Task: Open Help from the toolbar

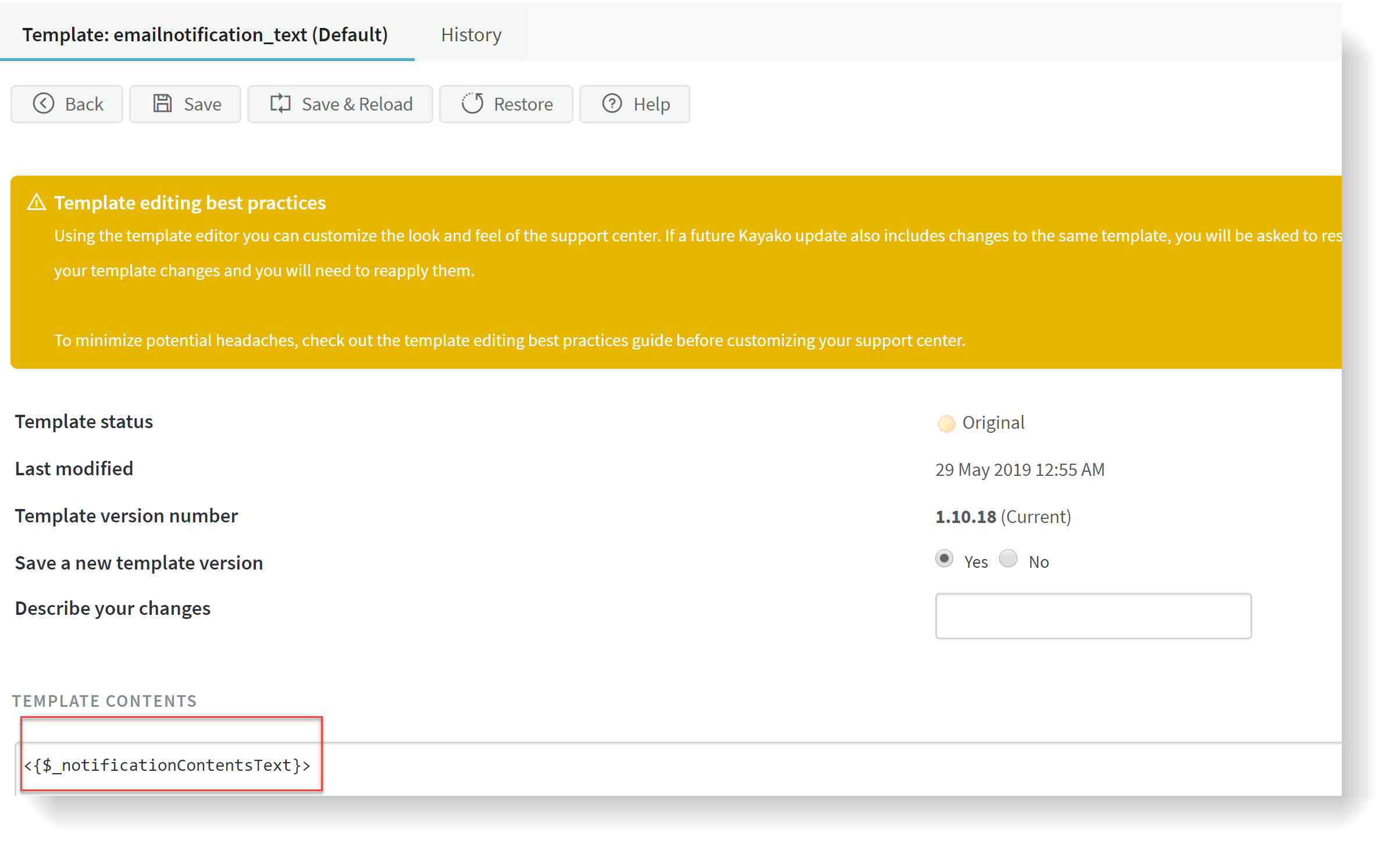Action: tap(635, 104)
